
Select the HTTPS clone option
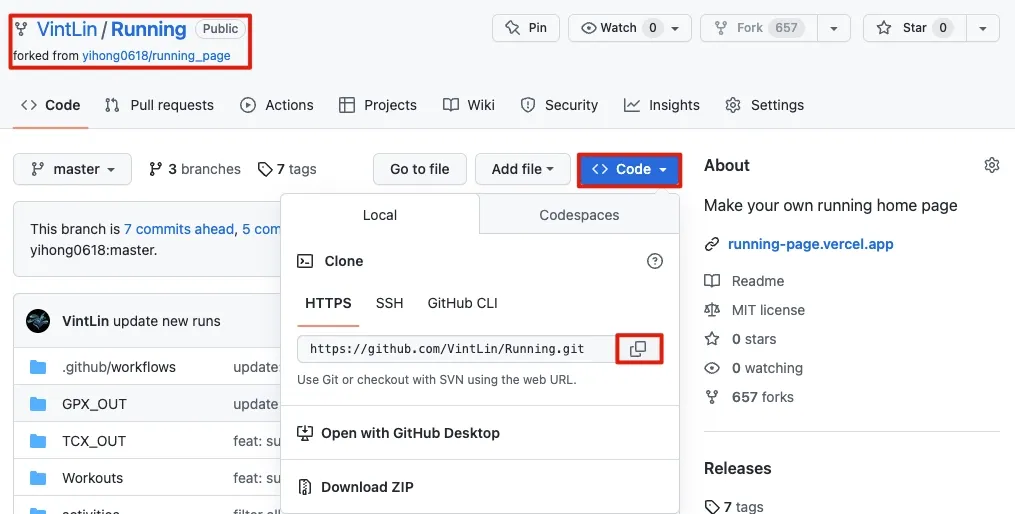point(328,303)
